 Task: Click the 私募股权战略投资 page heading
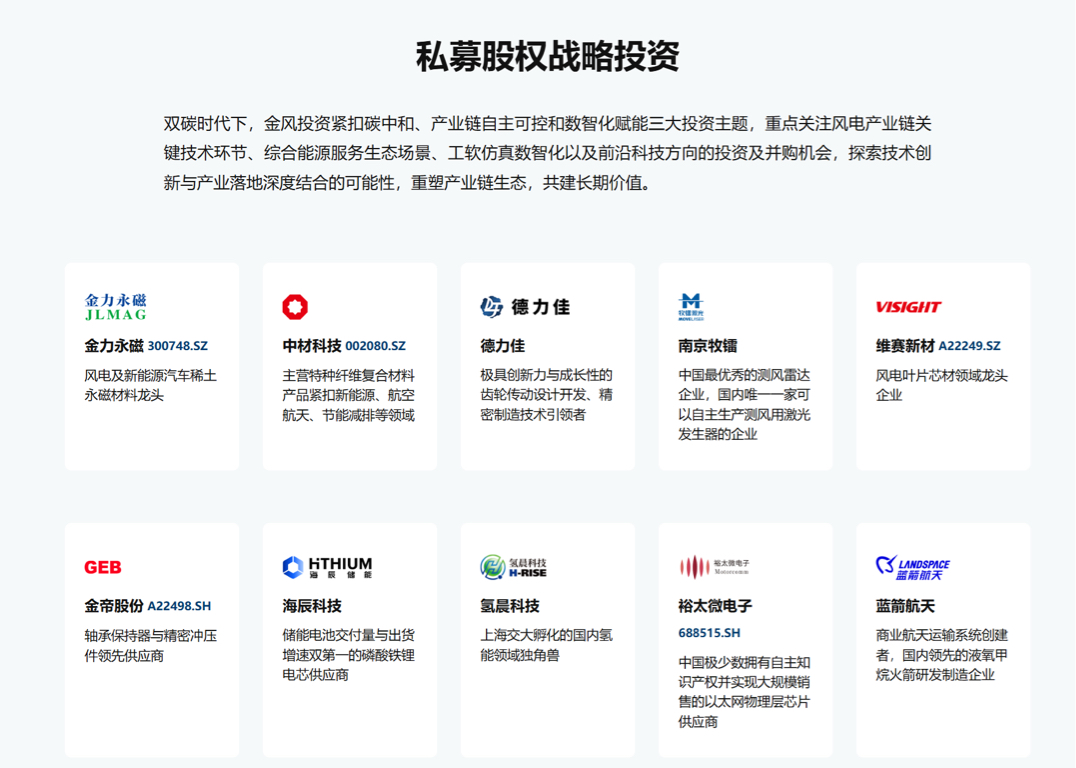point(548,56)
